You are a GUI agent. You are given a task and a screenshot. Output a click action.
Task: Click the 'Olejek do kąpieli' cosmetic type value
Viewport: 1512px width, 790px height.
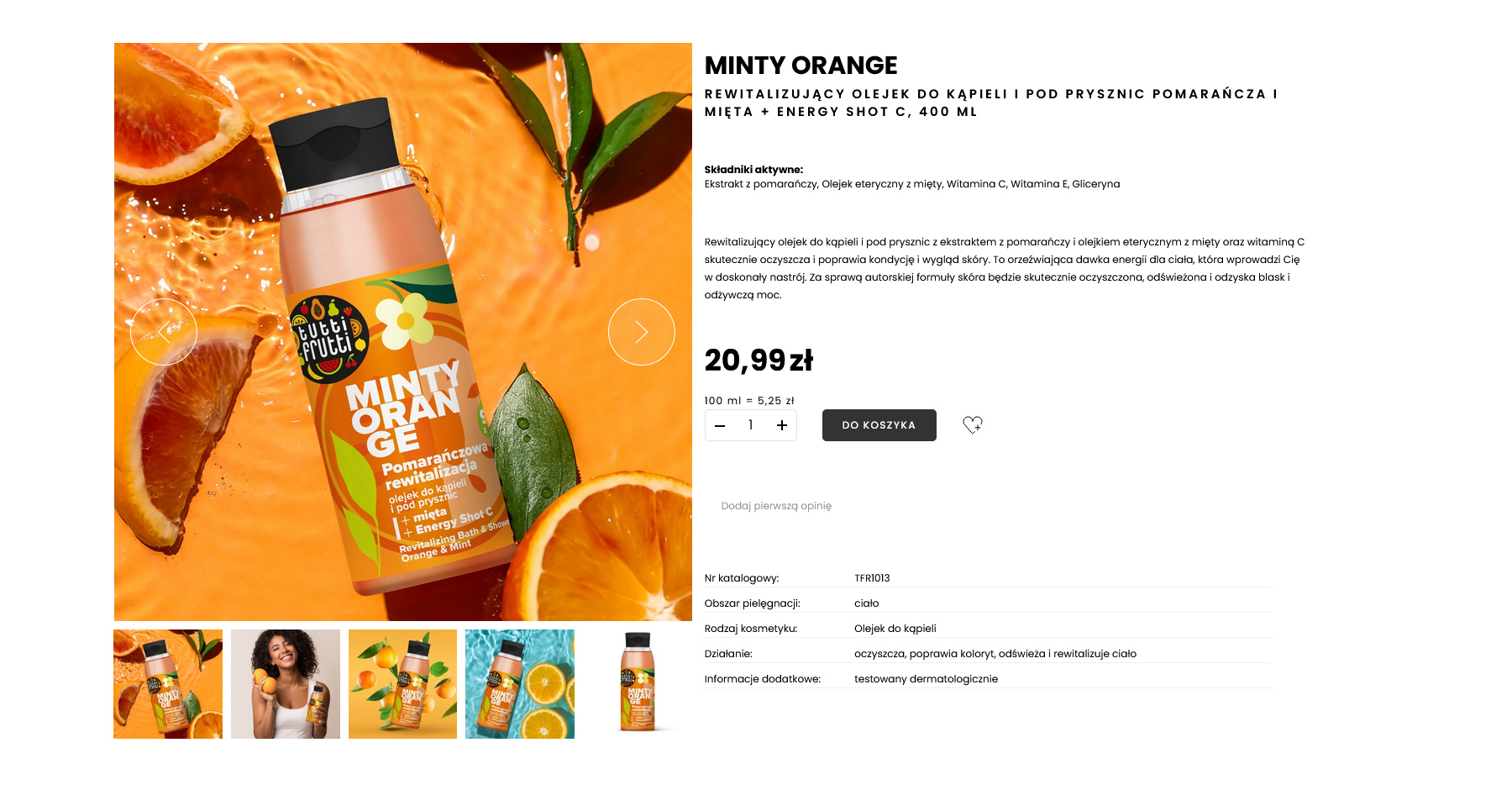[895, 629]
